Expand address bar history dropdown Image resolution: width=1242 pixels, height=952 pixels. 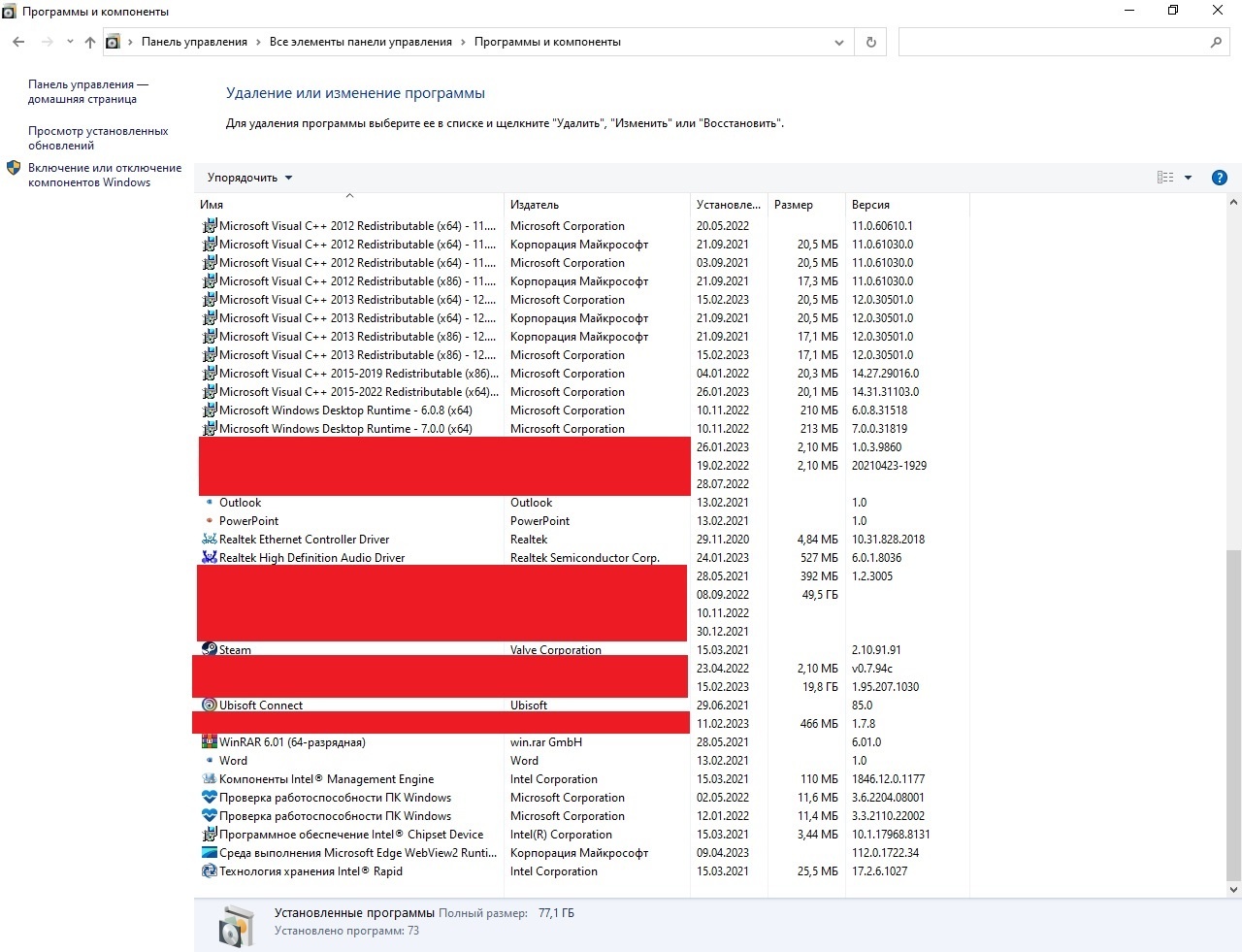(839, 42)
